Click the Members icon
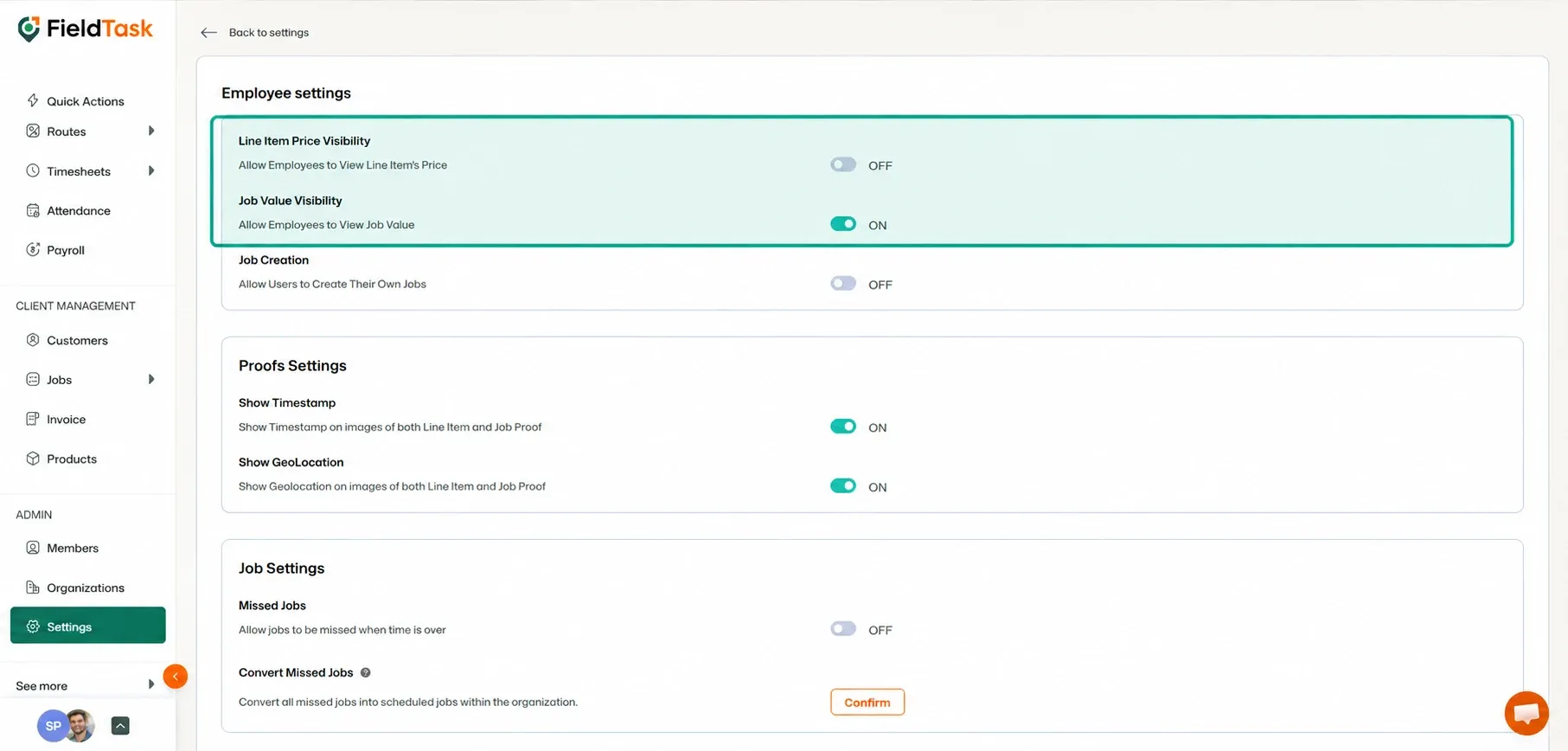The height and width of the screenshot is (751, 1568). coord(33,548)
